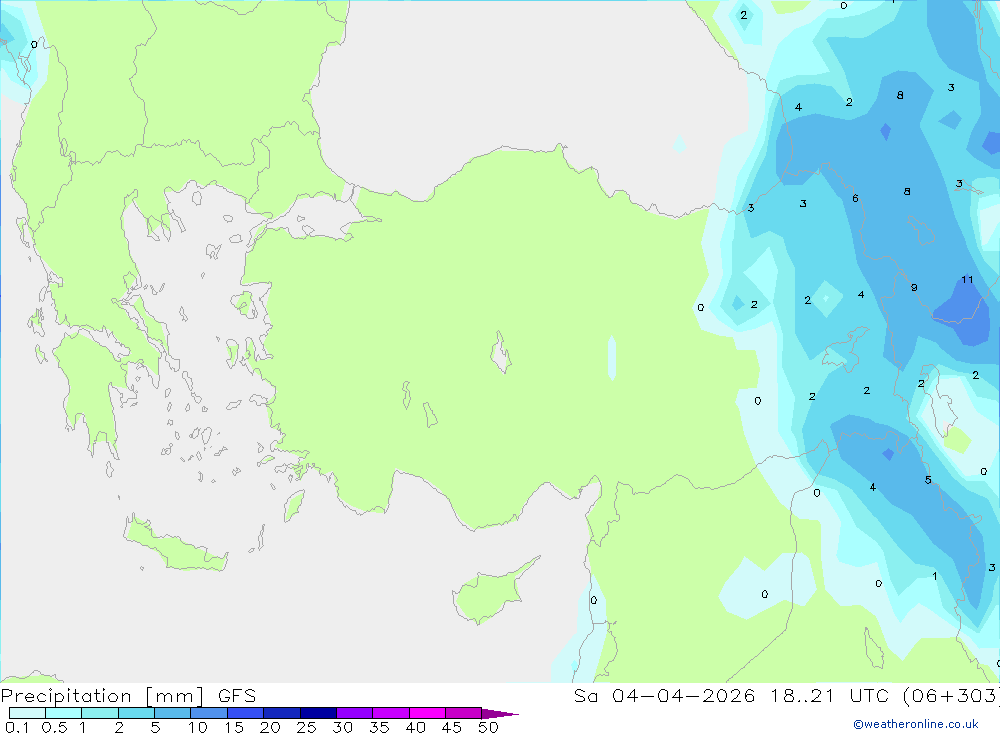Click the 45–50 mm legend color swatch
Screen dimensions: 1000x733
pyautogui.click(x=464, y=713)
